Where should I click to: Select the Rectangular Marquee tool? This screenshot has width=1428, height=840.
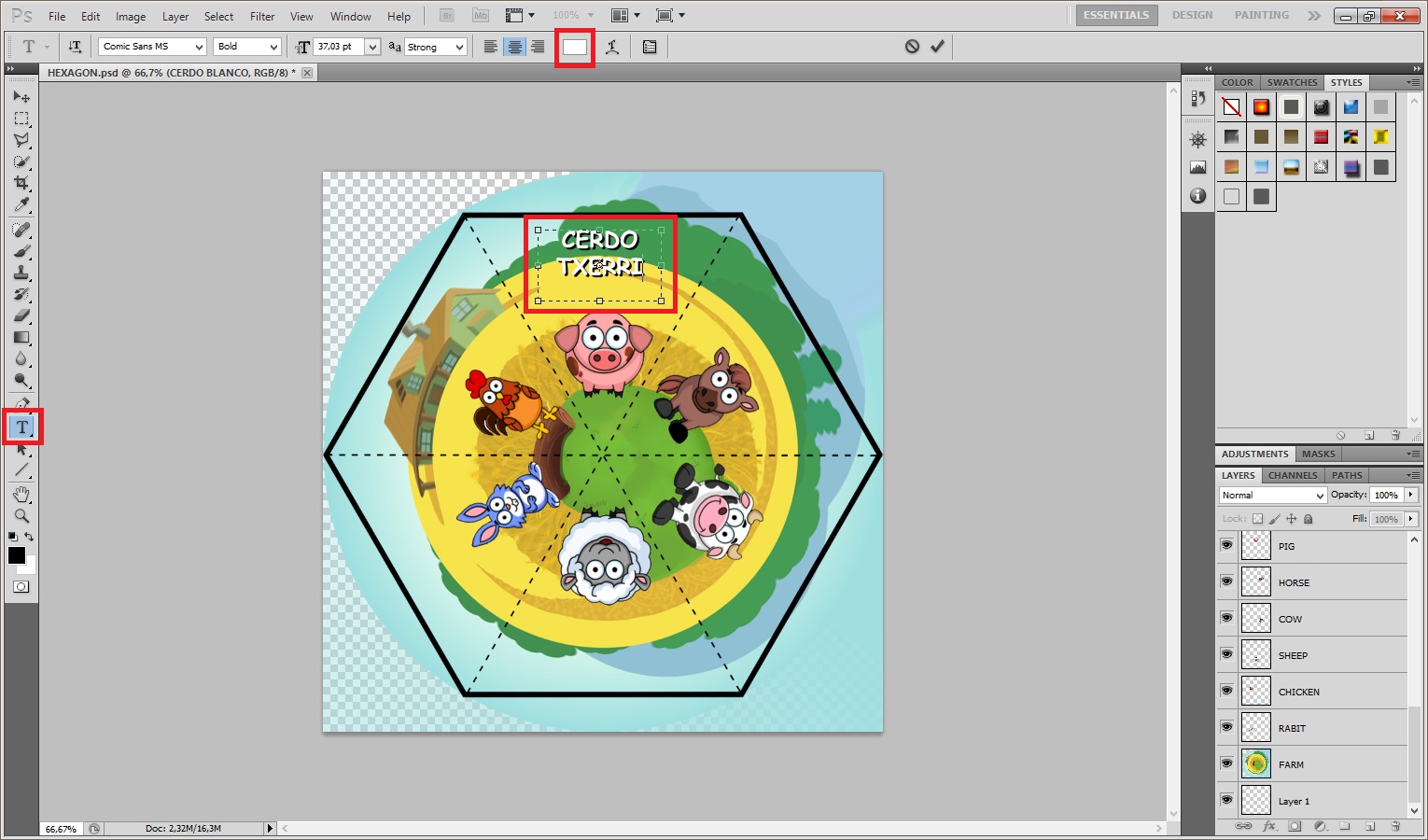pos(21,119)
